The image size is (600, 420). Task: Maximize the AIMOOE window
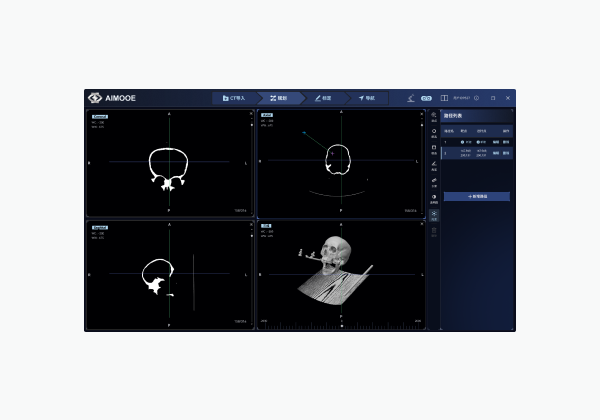point(493,98)
